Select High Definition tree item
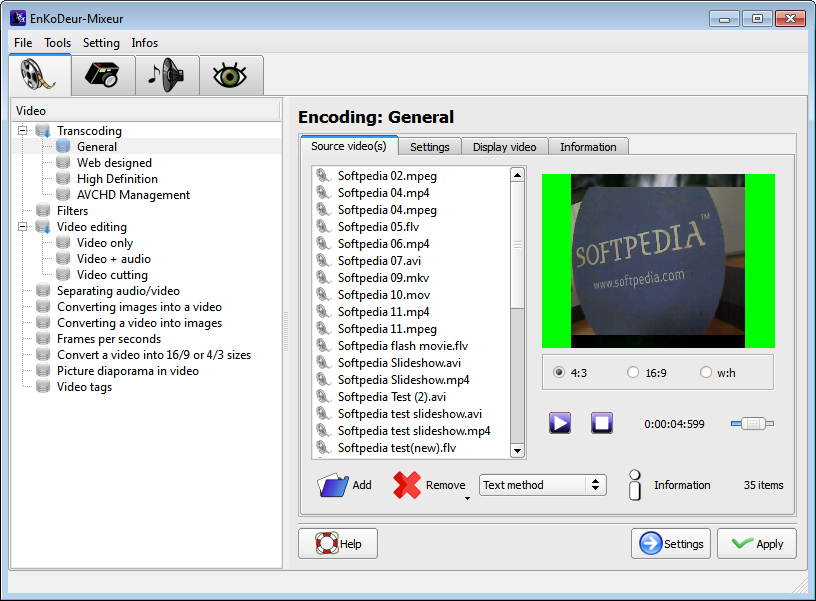Image resolution: width=816 pixels, height=601 pixels. [x=117, y=178]
